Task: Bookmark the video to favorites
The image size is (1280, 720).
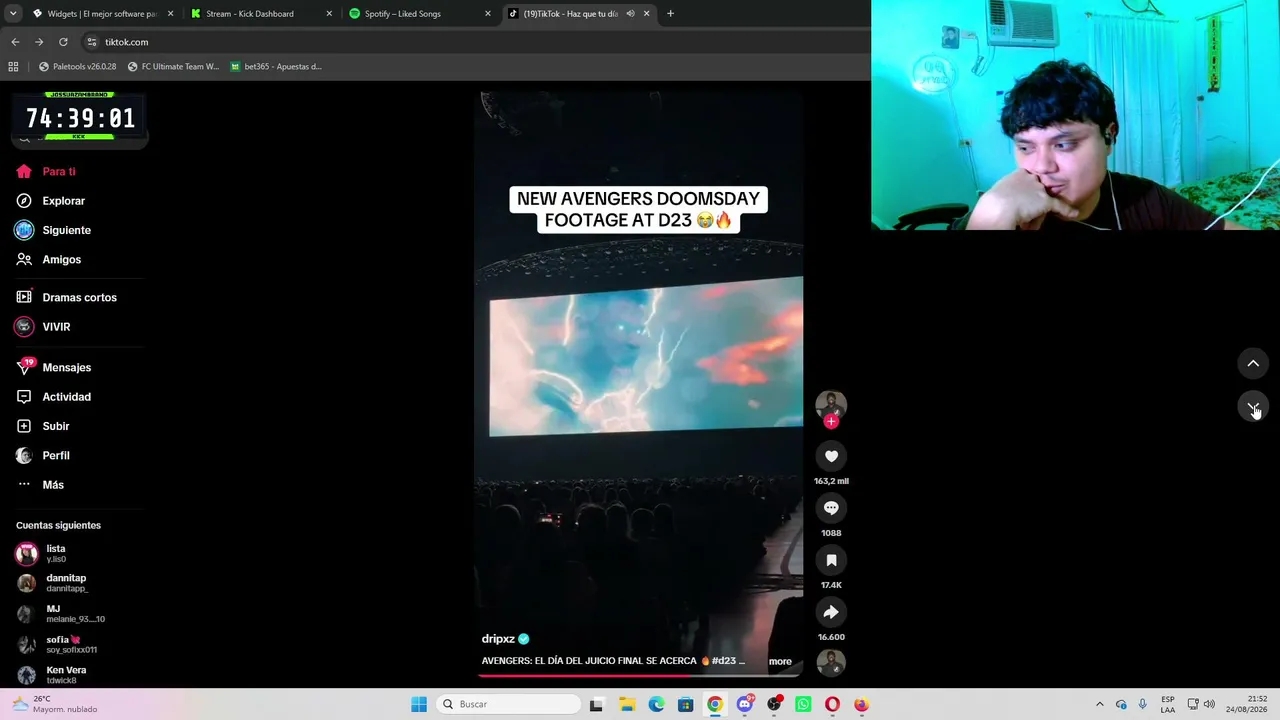Action: (x=831, y=560)
